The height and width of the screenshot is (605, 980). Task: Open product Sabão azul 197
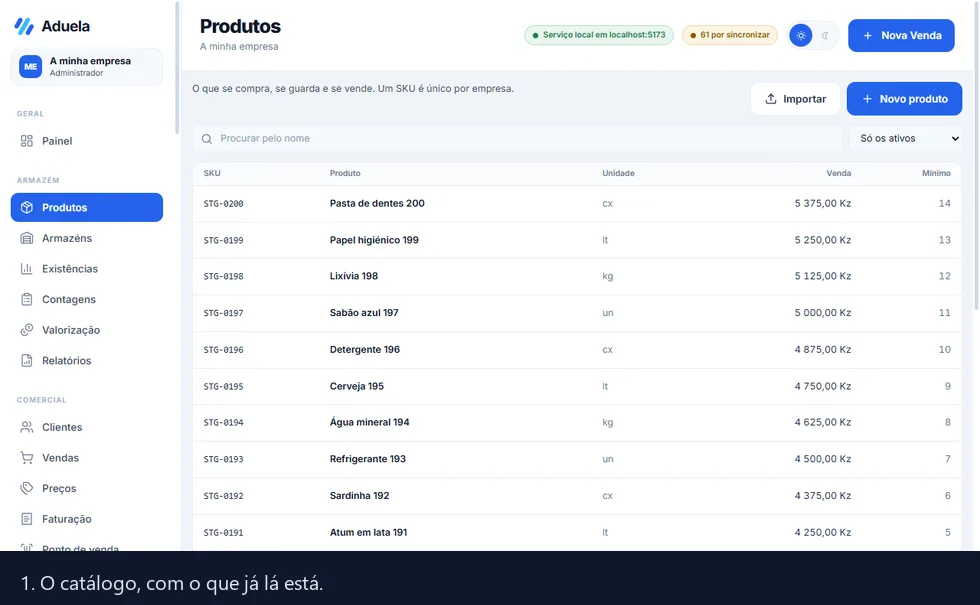click(x=364, y=312)
